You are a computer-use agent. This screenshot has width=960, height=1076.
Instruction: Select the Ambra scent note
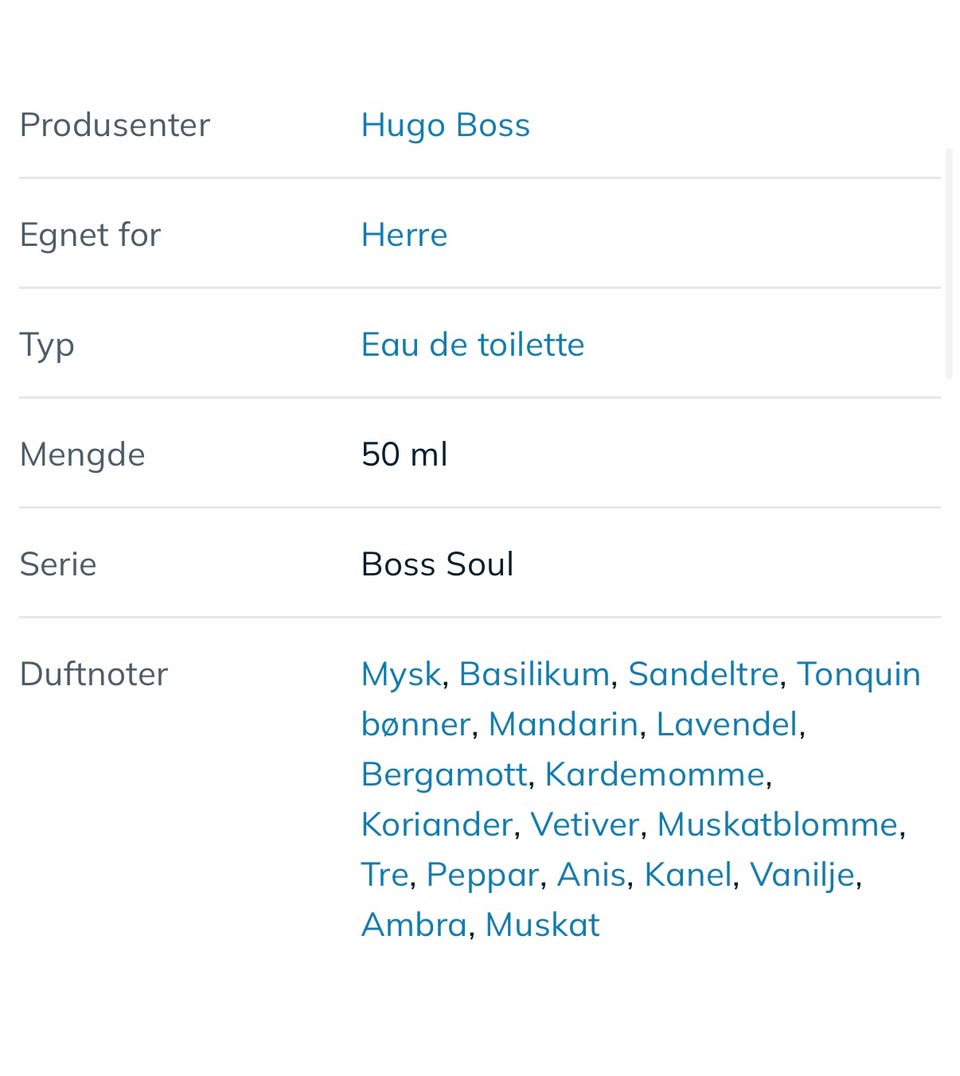point(414,925)
